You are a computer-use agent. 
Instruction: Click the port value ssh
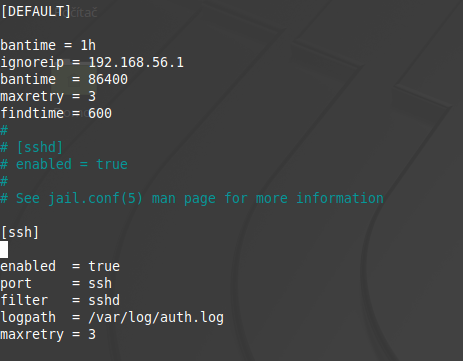(100, 283)
